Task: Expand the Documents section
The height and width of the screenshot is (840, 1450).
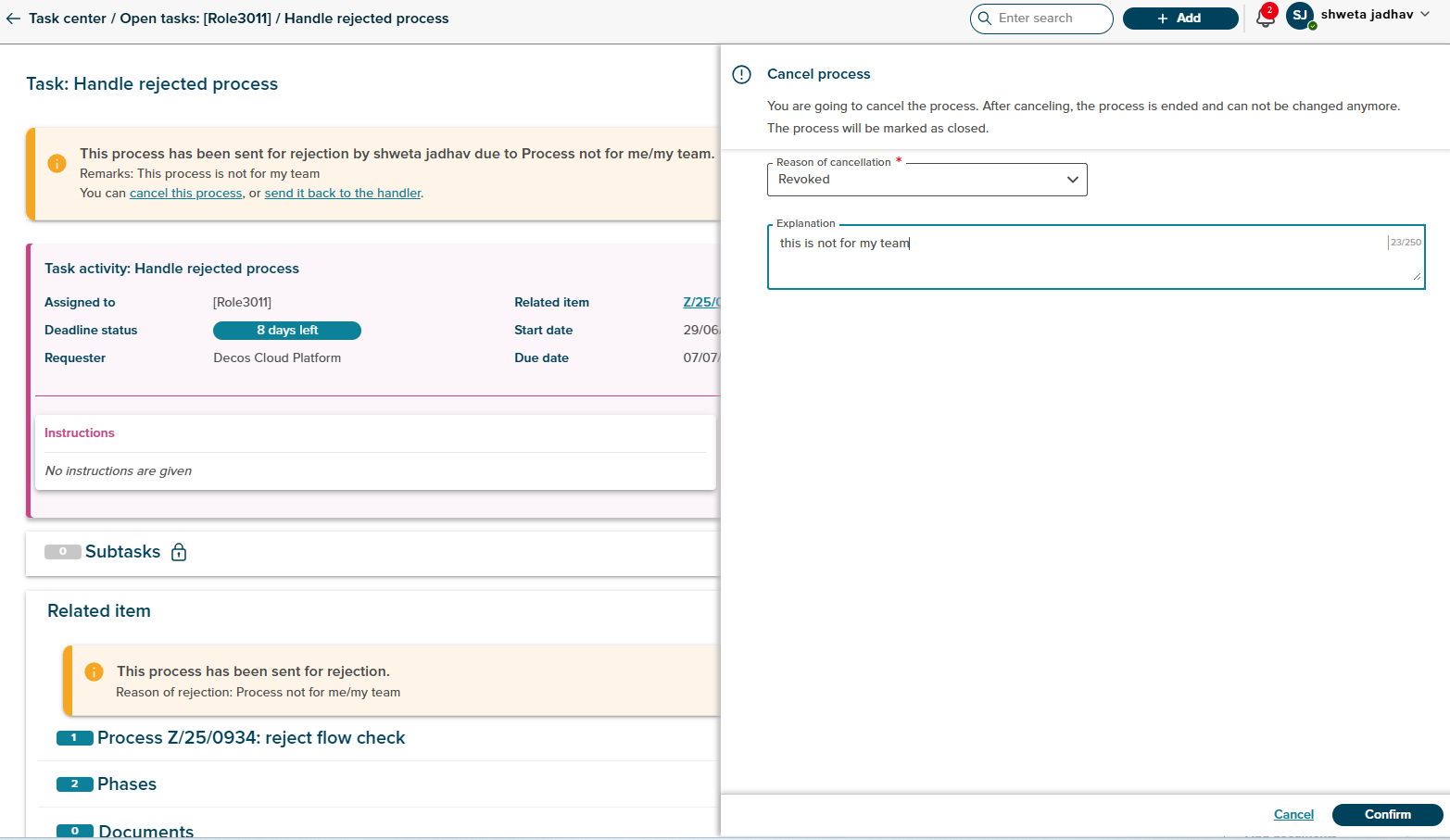Action: click(x=145, y=831)
